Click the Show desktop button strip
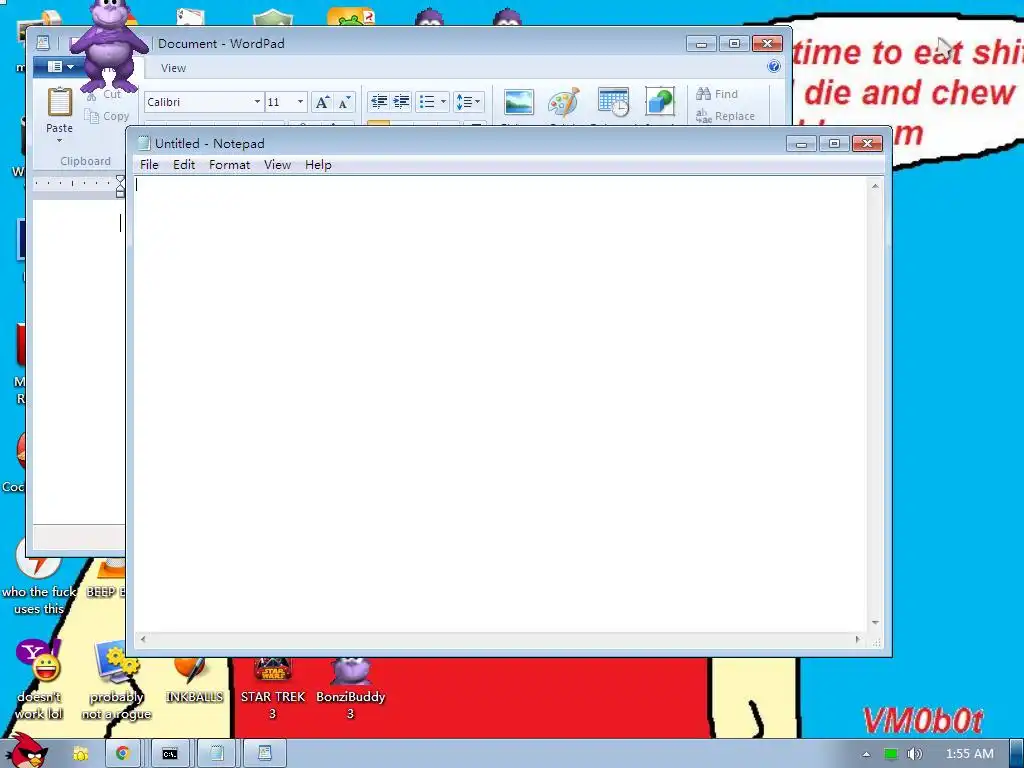 coord(1017,754)
